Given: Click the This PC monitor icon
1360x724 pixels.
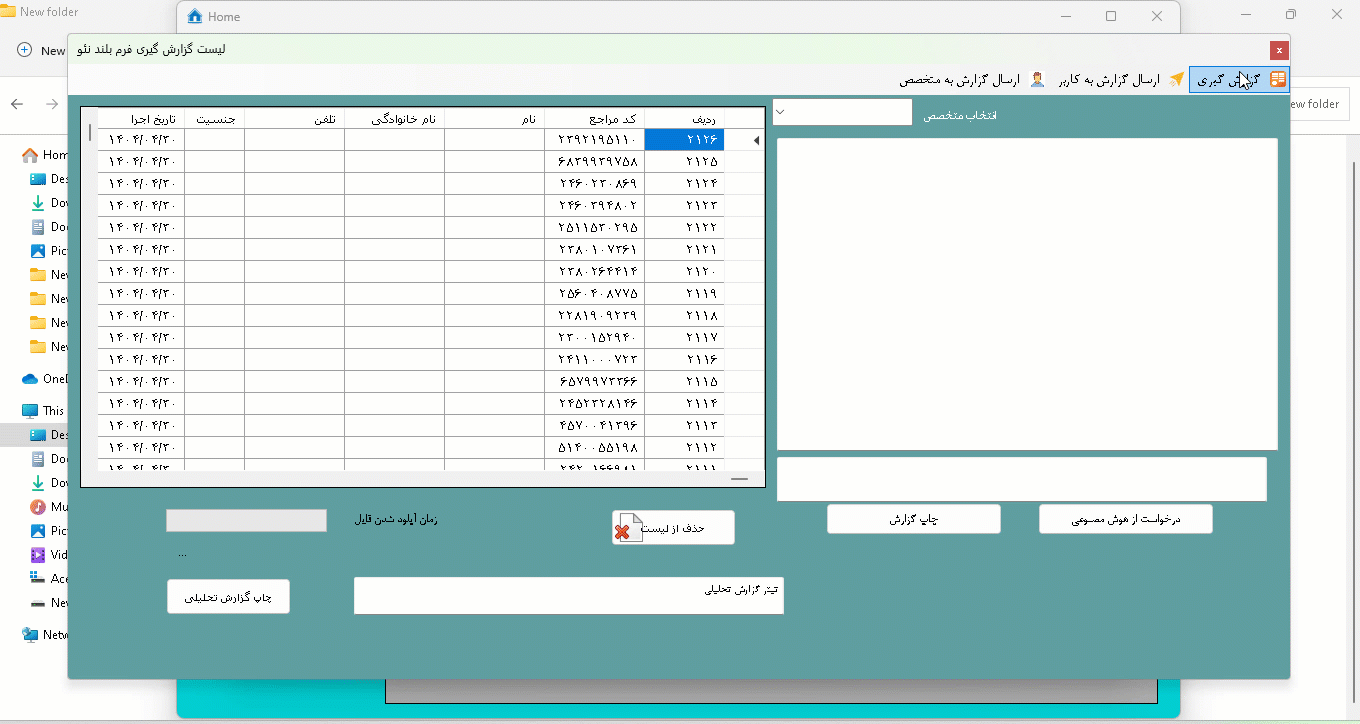Looking at the screenshot, I should (30, 411).
